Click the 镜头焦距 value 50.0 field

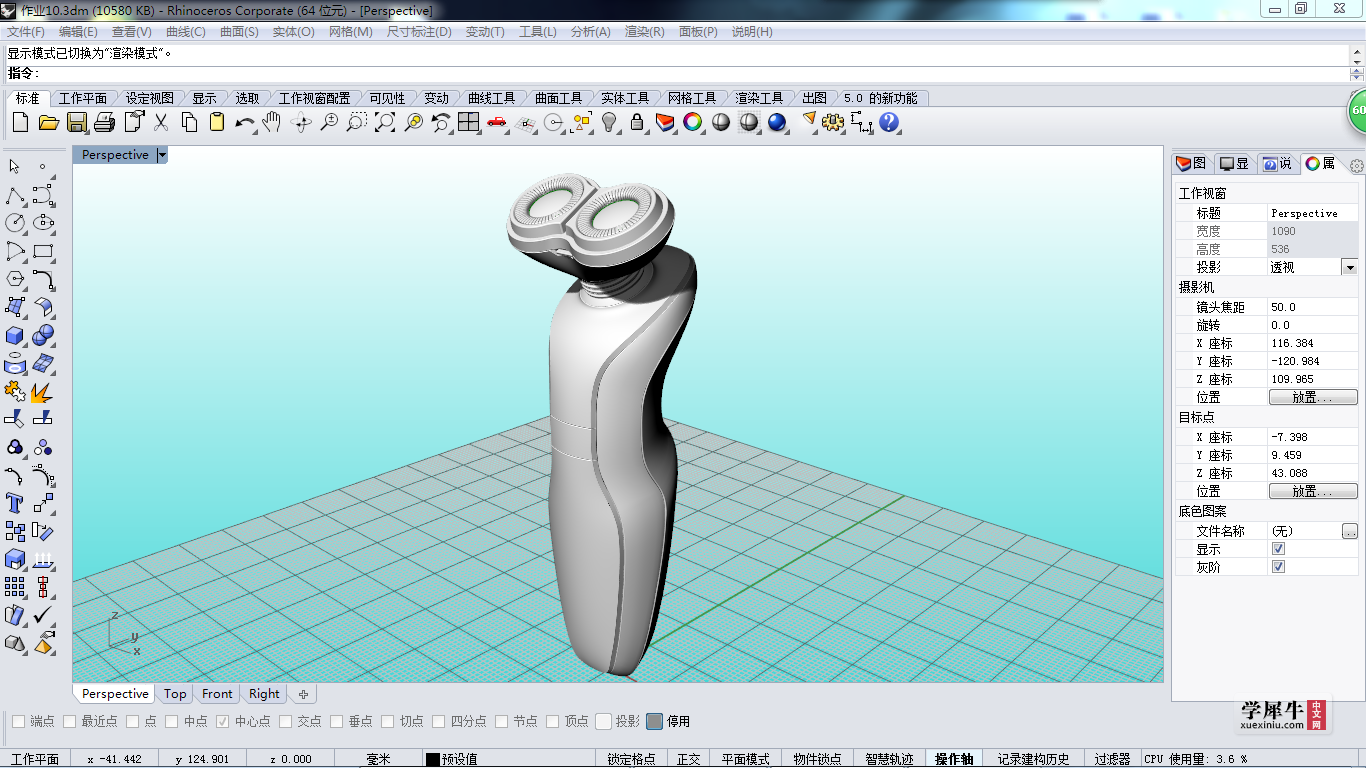[1313, 307]
